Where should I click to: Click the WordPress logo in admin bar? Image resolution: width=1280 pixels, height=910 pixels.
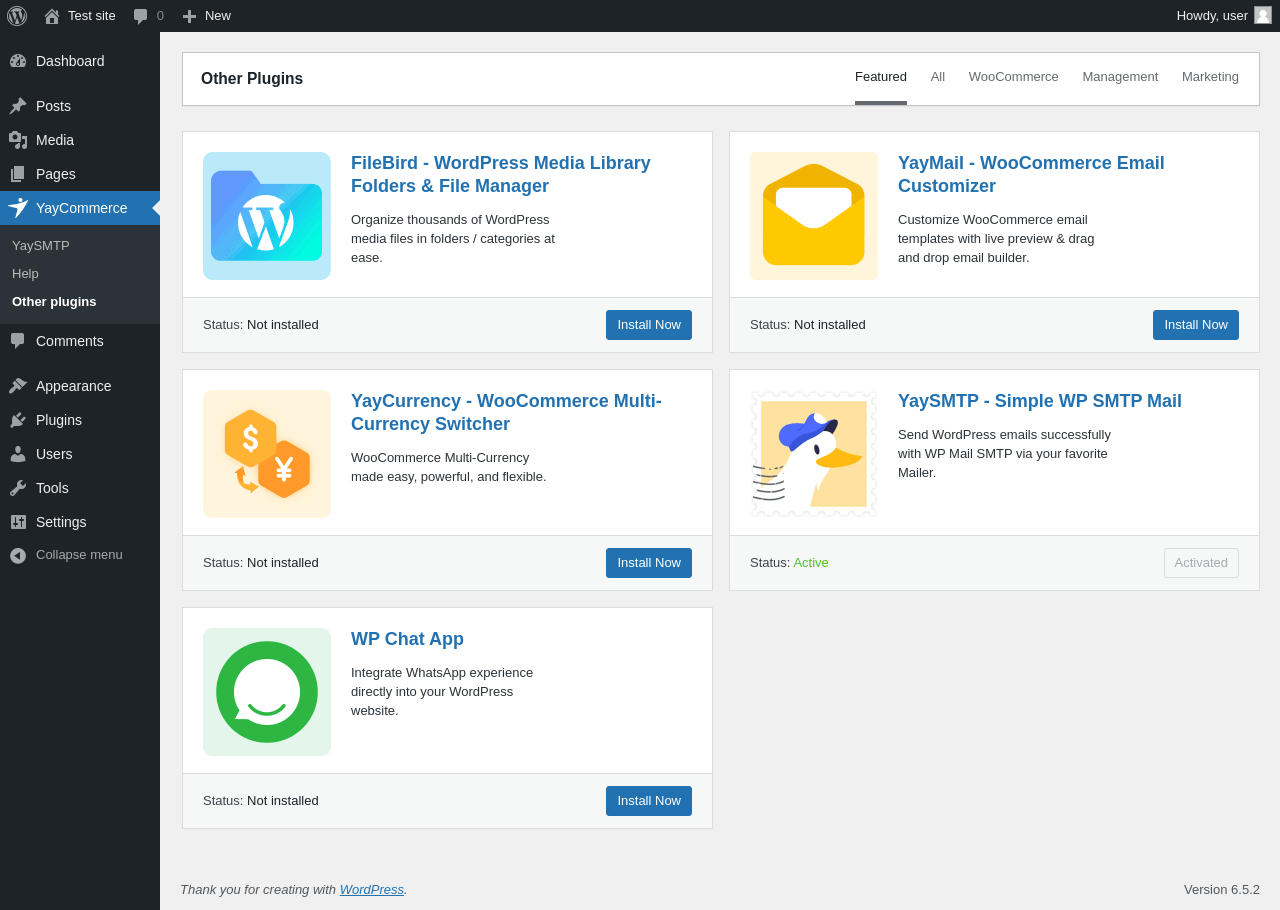coord(17,16)
